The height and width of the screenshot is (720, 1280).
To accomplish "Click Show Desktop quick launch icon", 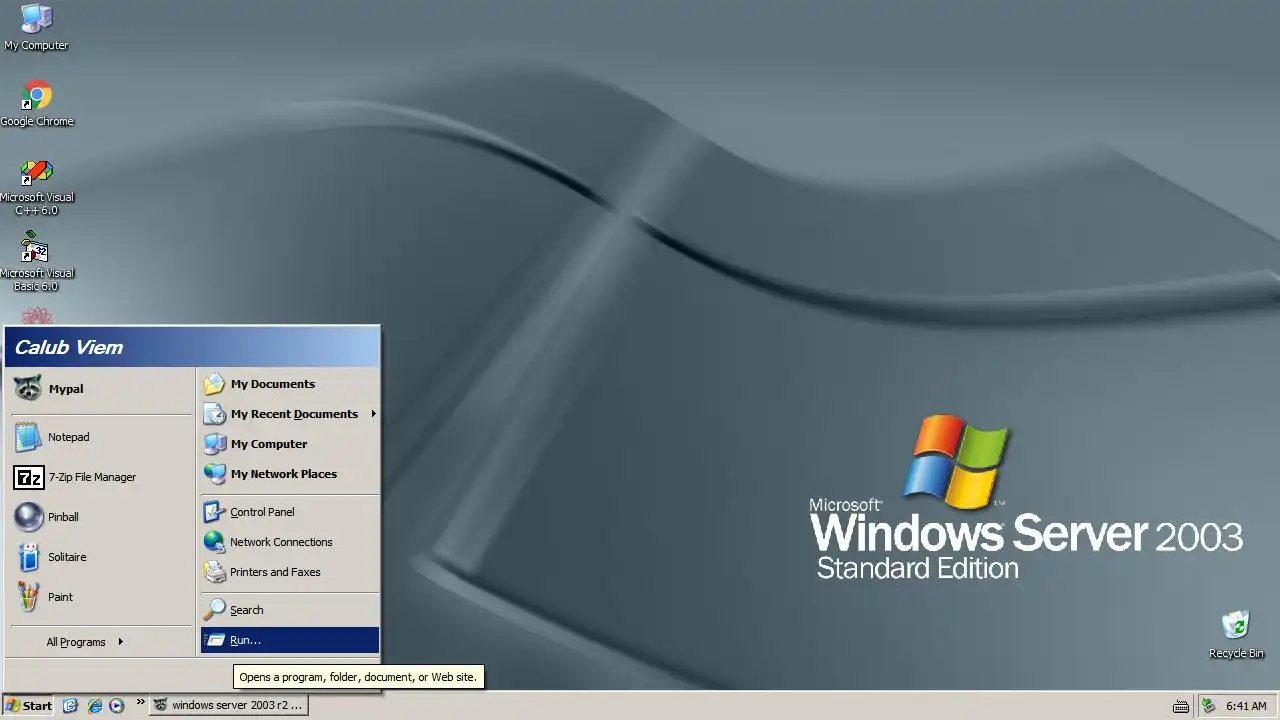I will coord(70,705).
